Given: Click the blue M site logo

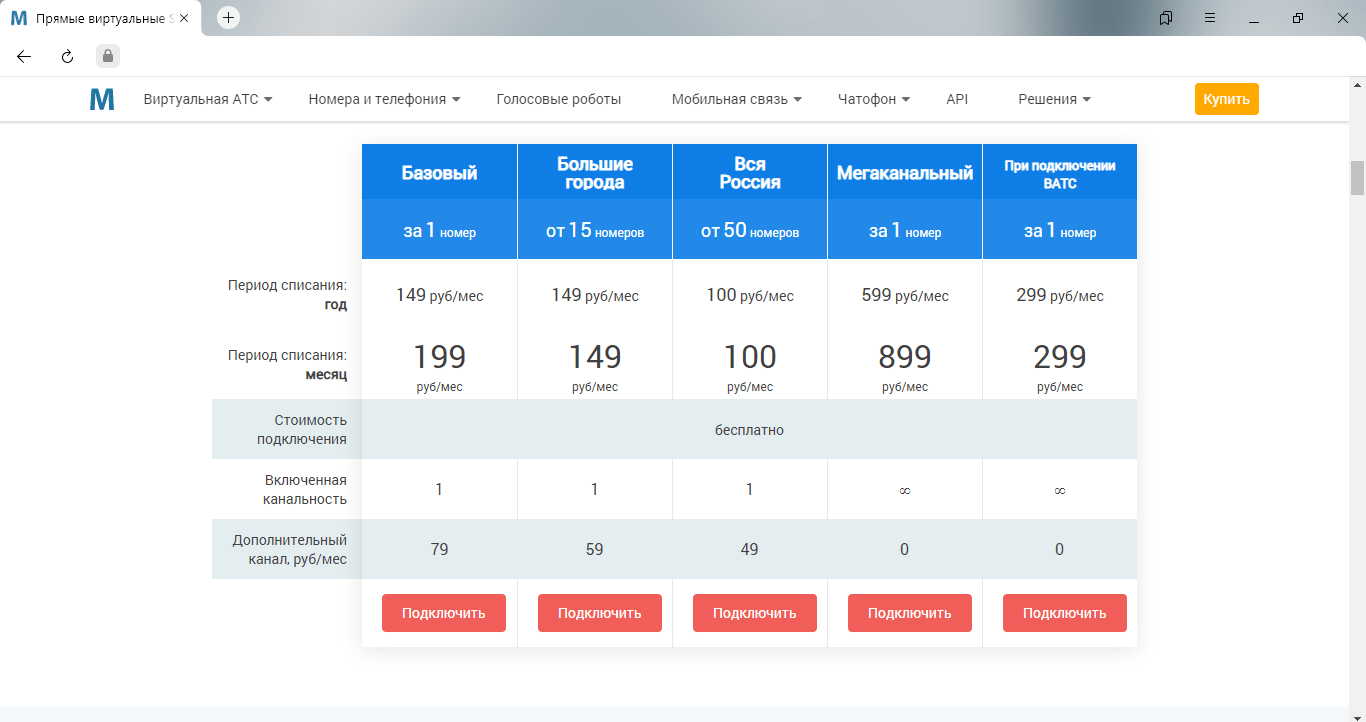Looking at the screenshot, I should coord(102,99).
